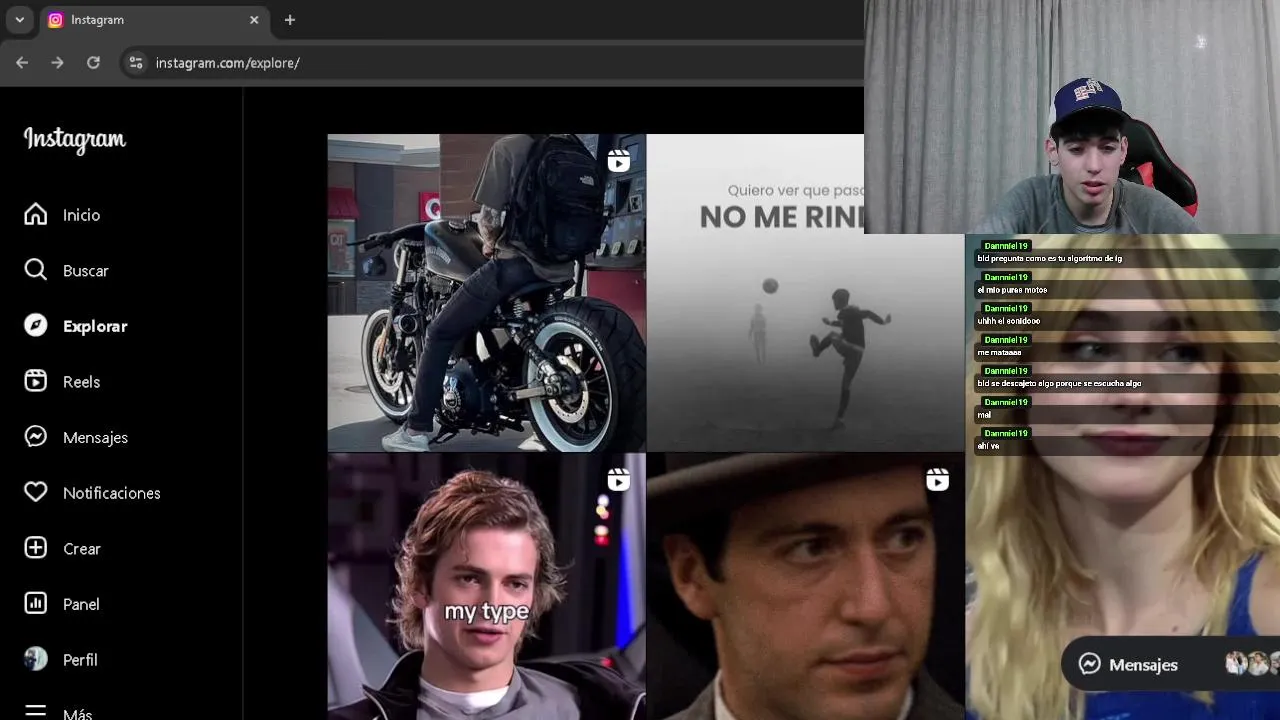The height and width of the screenshot is (720, 1280).
Task: Open a new browser tab with plus
Action: coord(290,20)
